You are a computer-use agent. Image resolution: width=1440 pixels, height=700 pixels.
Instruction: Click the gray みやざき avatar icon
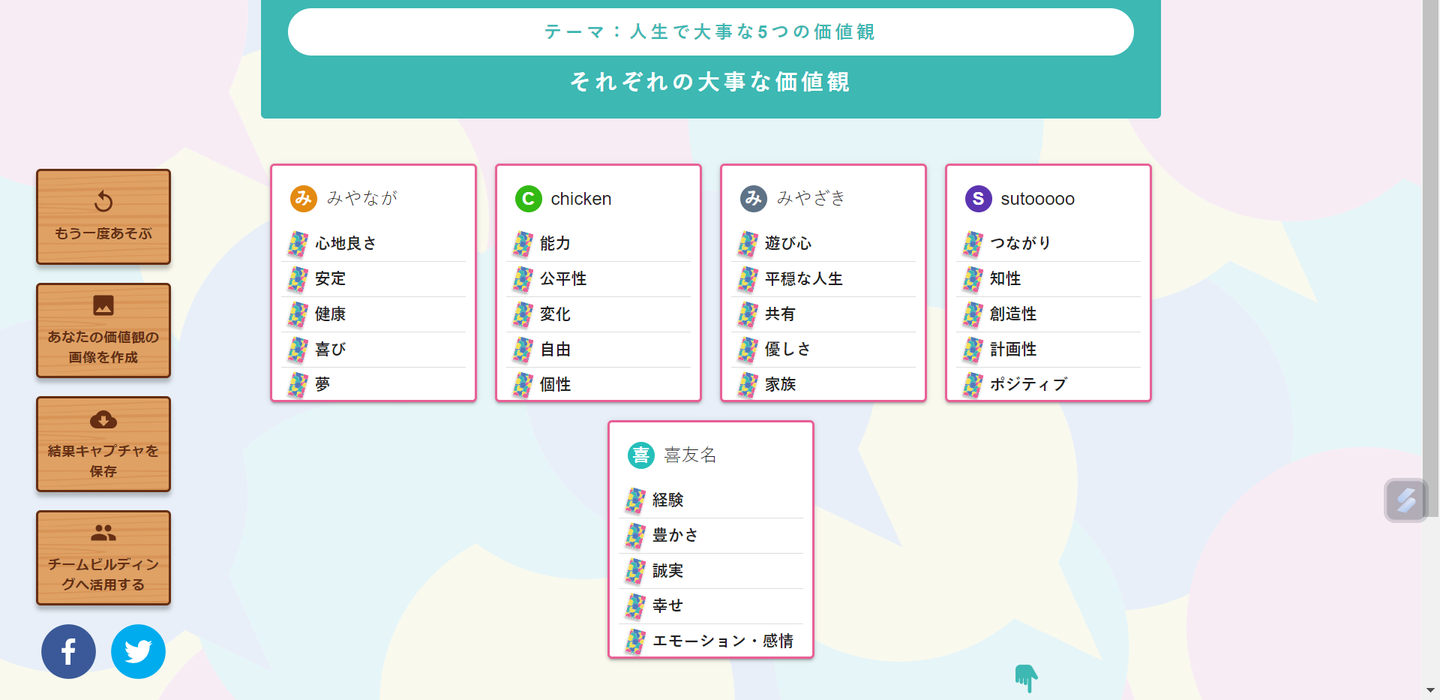click(753, 198)
